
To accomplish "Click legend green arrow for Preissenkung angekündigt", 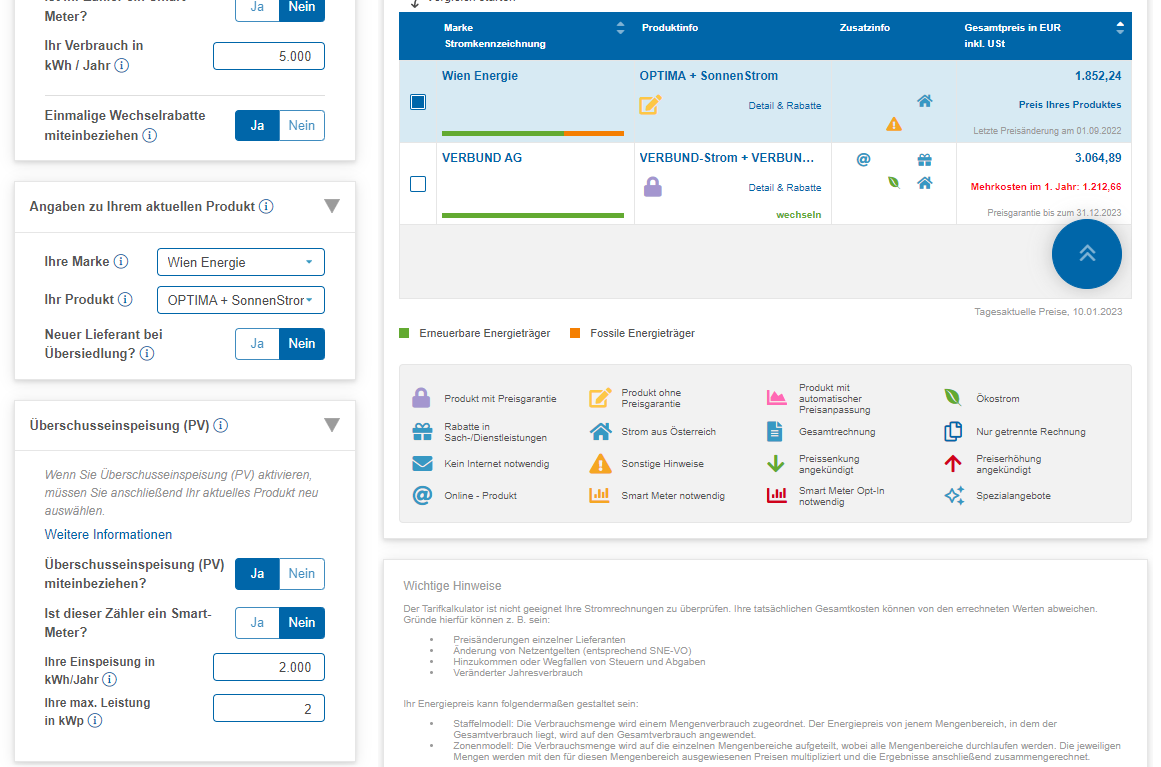I will (x=775, y=464).
